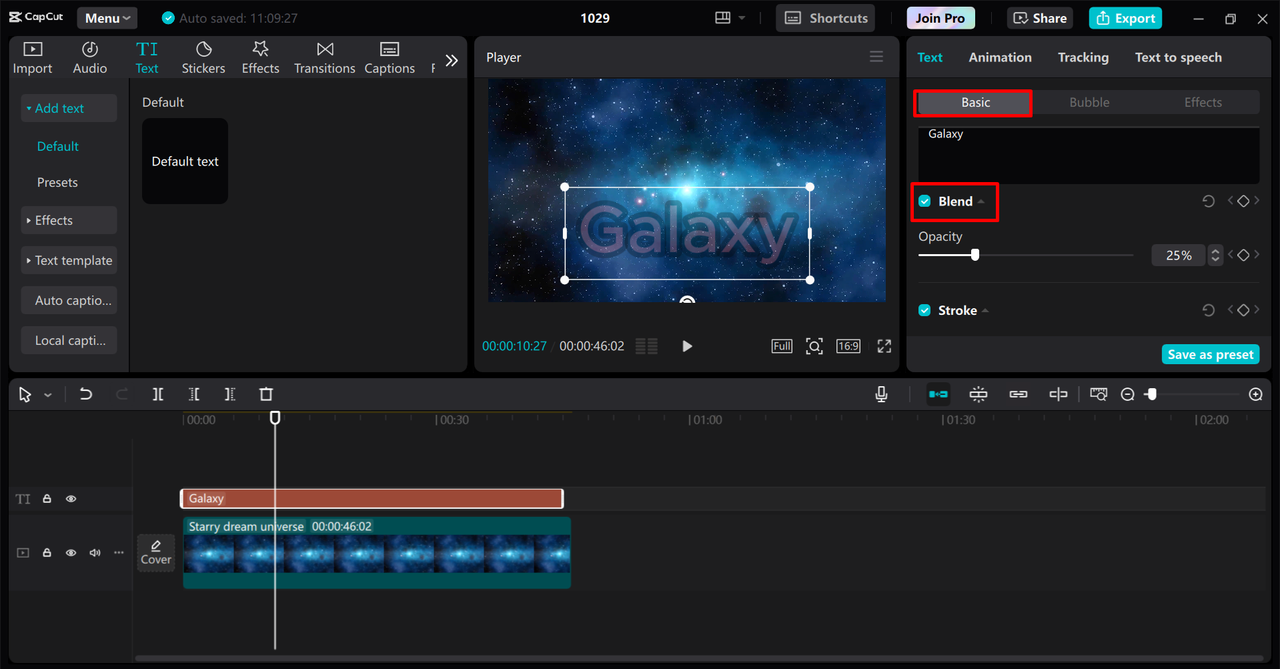Click the Full quality indicator in the Player
The width and height of the screenshot is (1280, 669).
point(782,346)
